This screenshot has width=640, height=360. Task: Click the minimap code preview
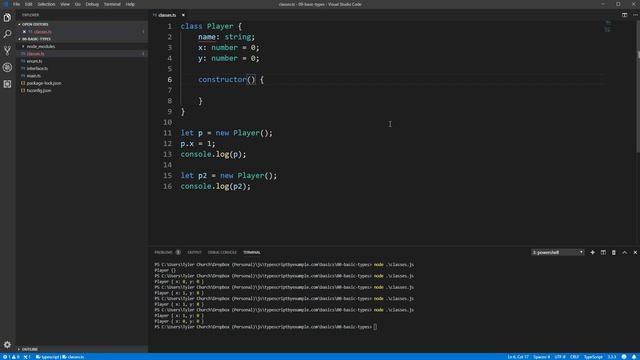click(608, 27)
